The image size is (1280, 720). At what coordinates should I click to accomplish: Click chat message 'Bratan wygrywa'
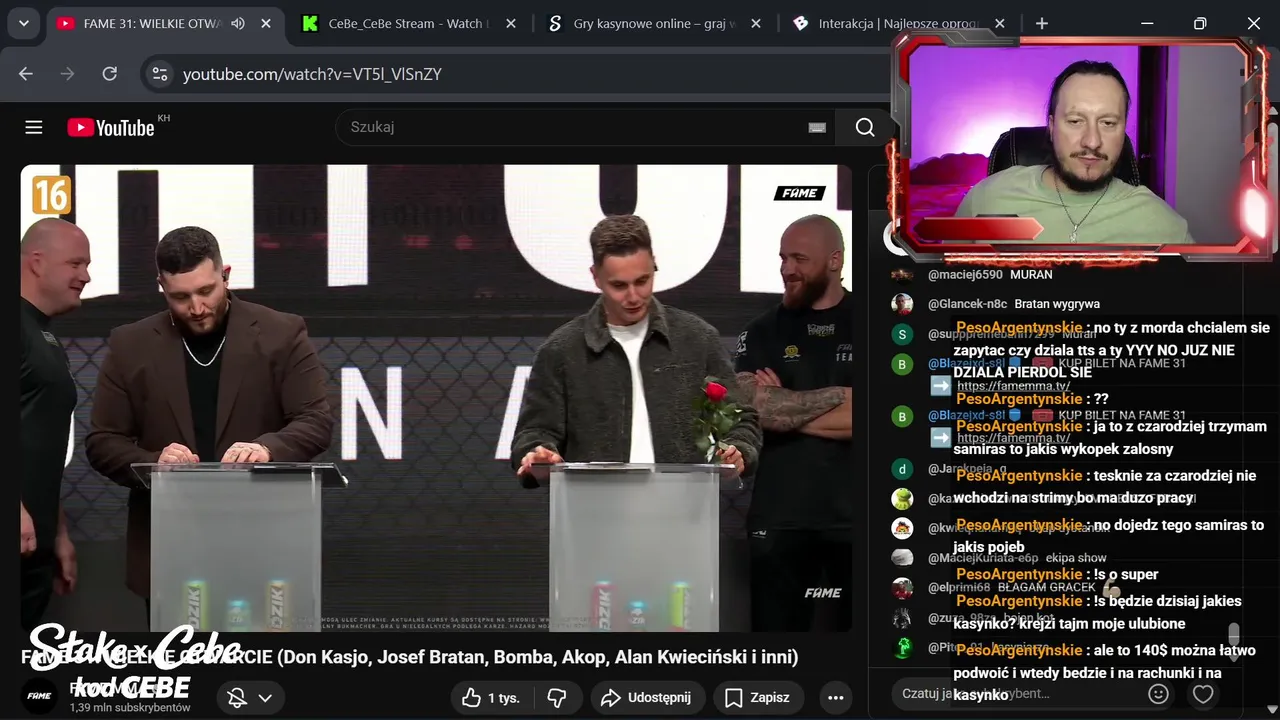(x=1057, y=304)
